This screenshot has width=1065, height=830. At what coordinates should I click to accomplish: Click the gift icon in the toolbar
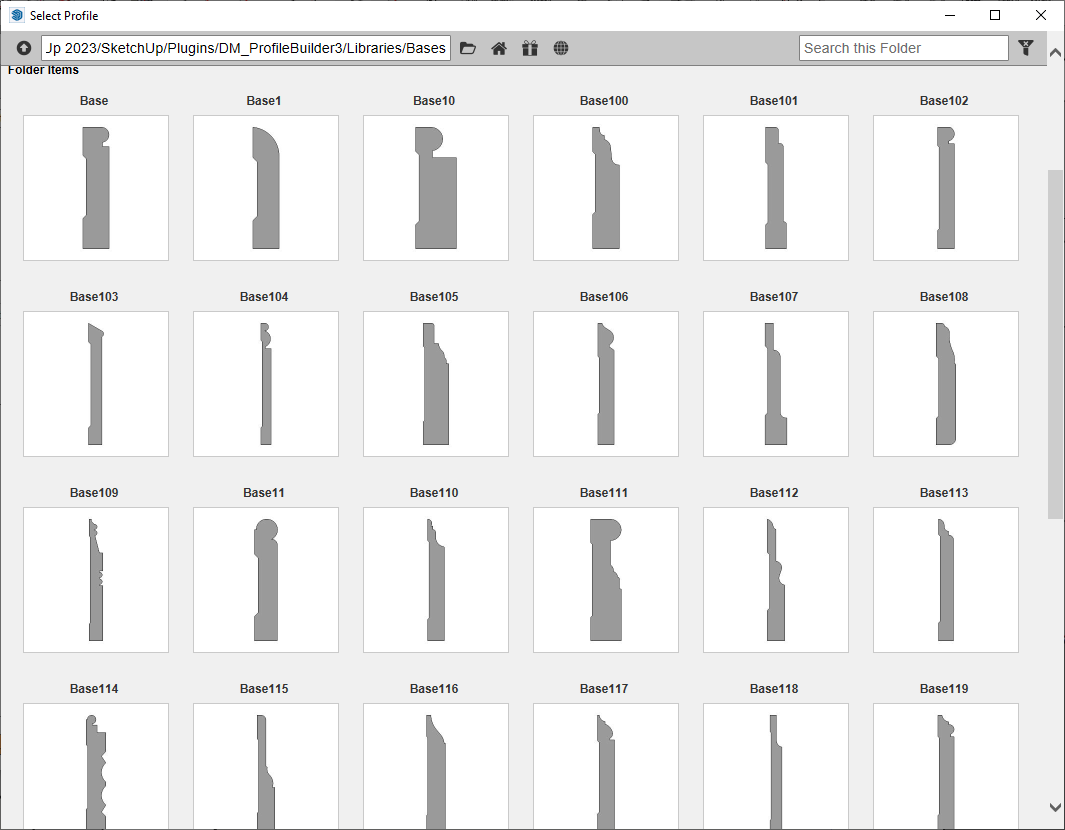pos(530,47)
